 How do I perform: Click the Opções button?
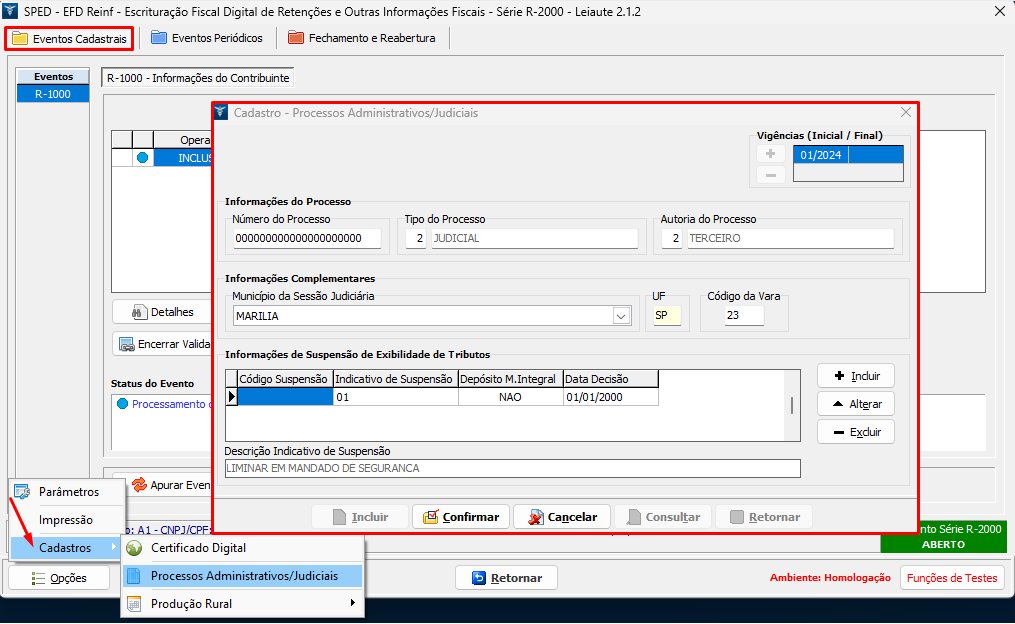[59, 578]
